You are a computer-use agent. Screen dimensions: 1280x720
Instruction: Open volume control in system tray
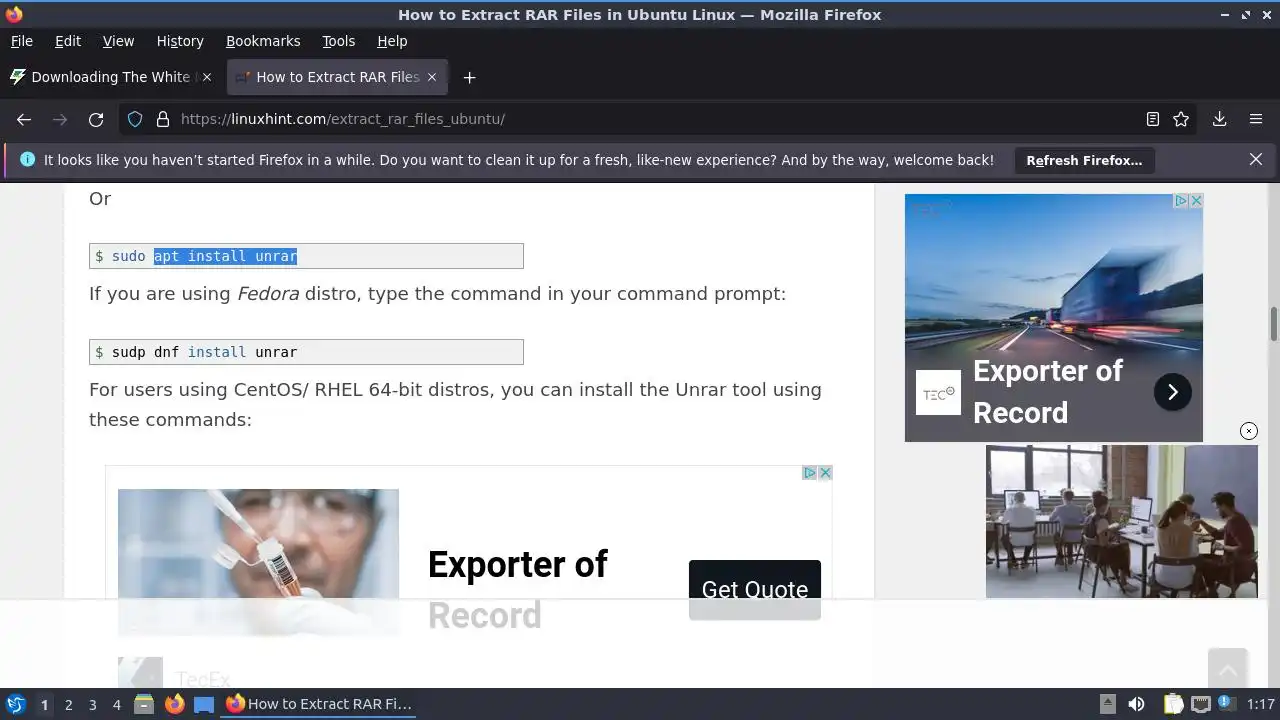(x=1136, y=704)
